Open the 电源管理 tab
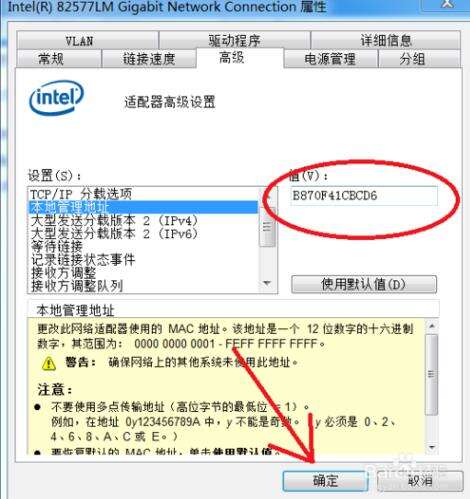The height and width of the screenshot is (499, 470). pyautogui.click(x=330, y=59)
